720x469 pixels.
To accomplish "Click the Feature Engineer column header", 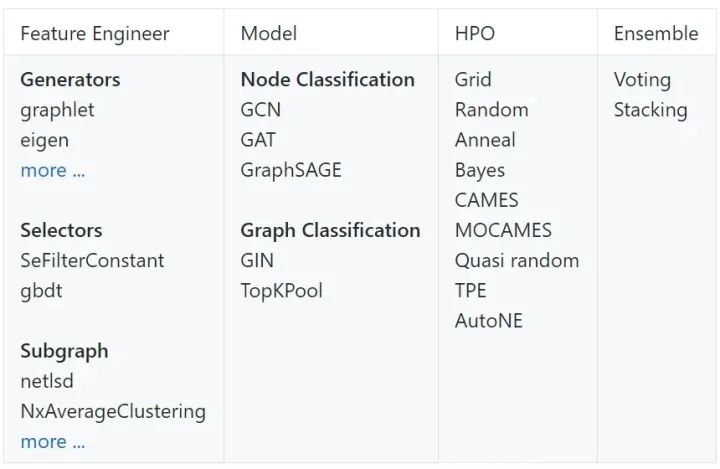I will click(95, 33).
